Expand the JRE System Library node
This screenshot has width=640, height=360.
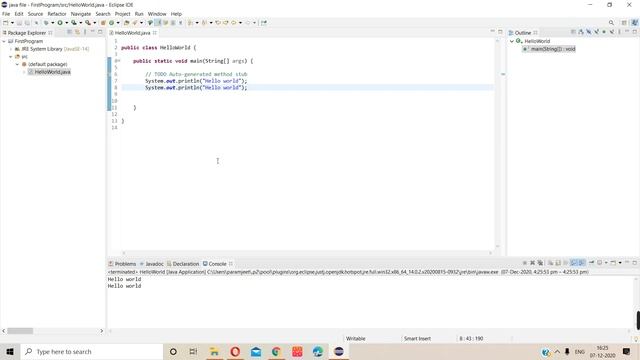(x=11, y=49)
